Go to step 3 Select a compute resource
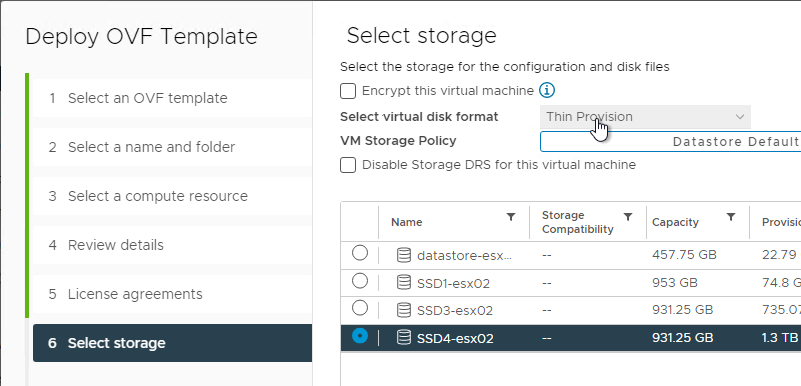This screenshot has height=386, width=801. click(x=173, y=196)
